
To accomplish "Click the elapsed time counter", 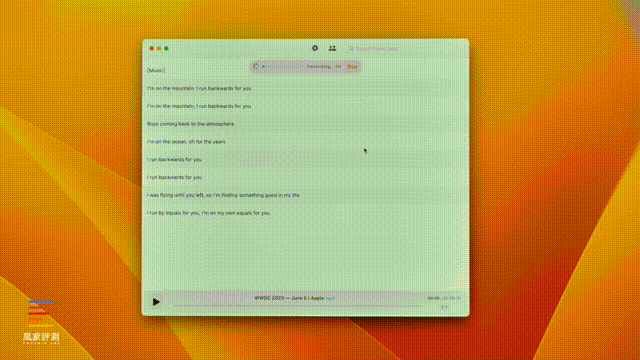I will point(433,298).
